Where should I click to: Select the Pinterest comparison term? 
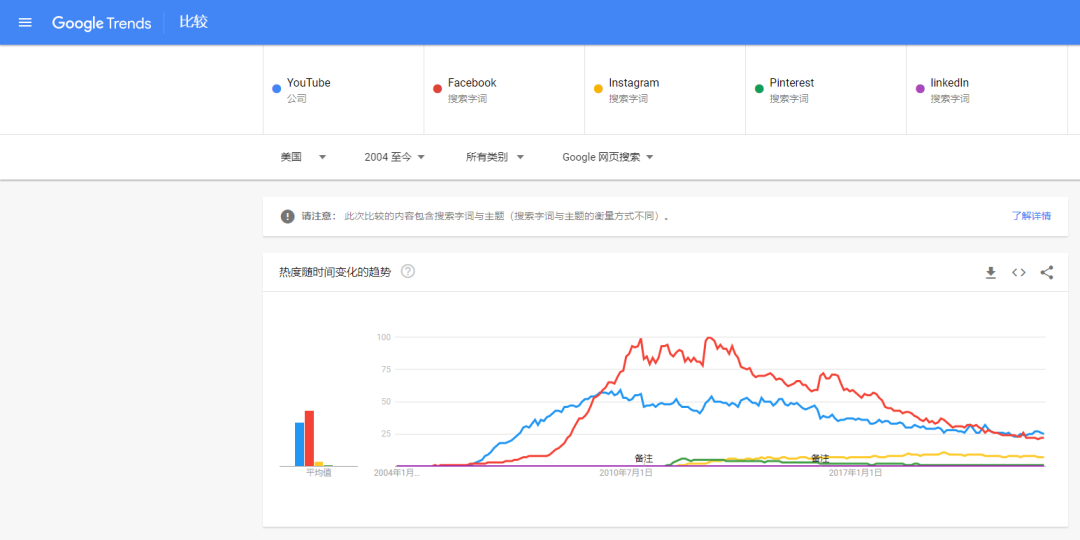[x=826, y=90]
